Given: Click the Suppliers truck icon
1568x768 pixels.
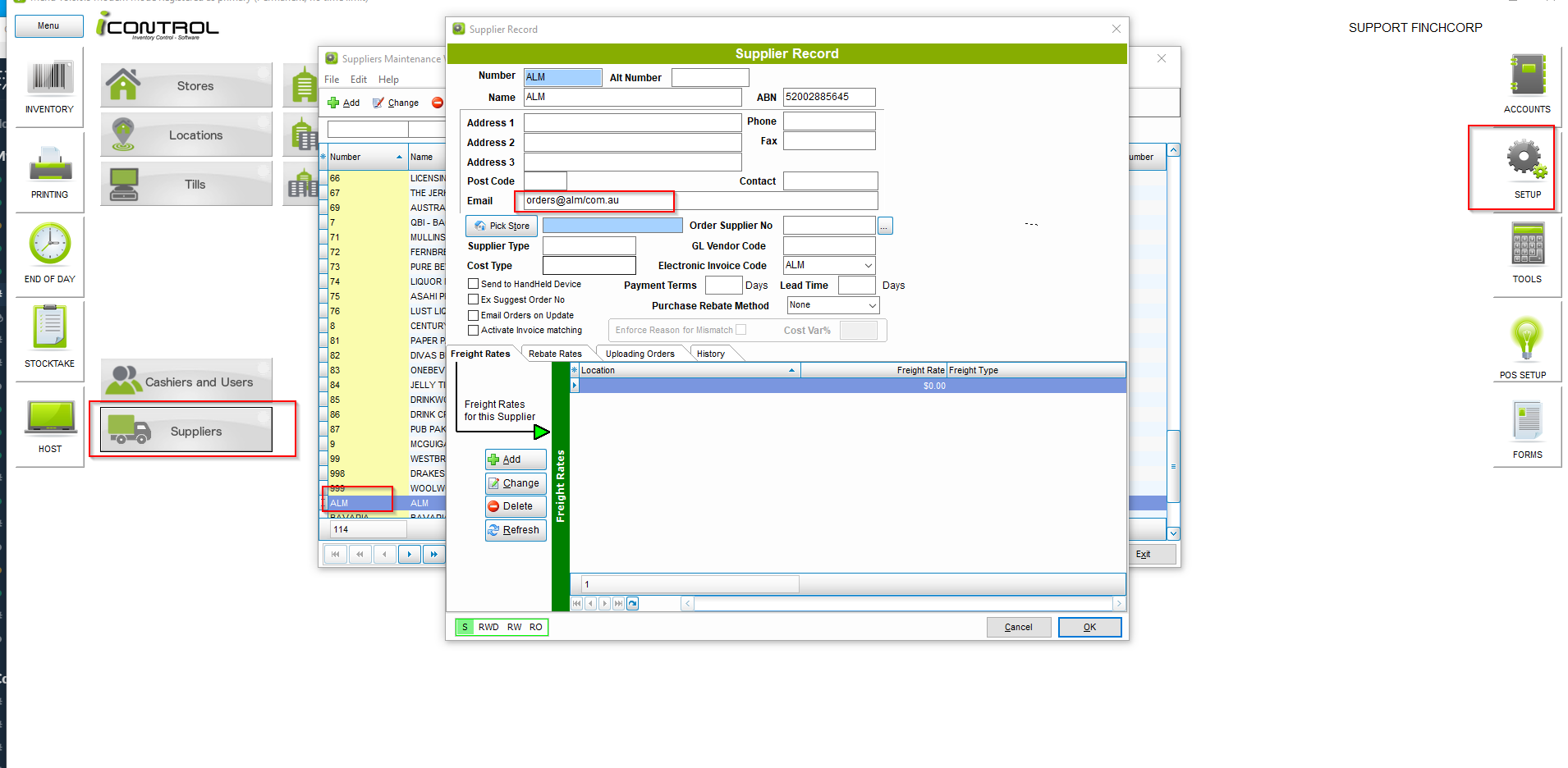Looking at the screenshot, I should [x=130, y=430].
